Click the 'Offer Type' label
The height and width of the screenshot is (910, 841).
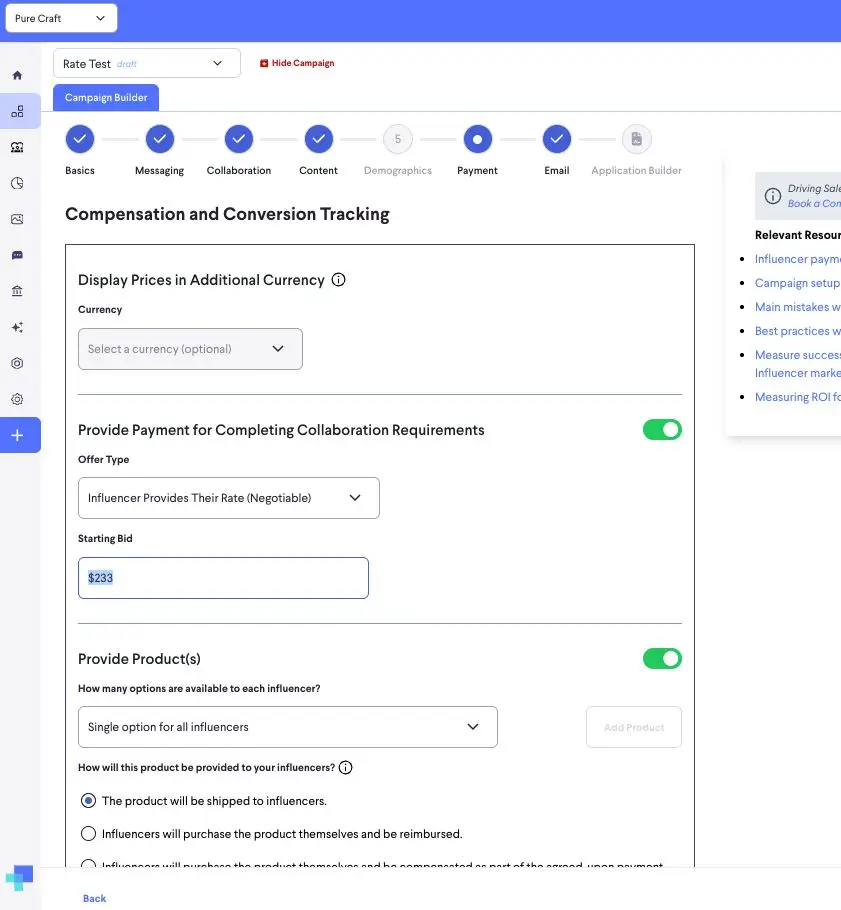pos(104,460)
